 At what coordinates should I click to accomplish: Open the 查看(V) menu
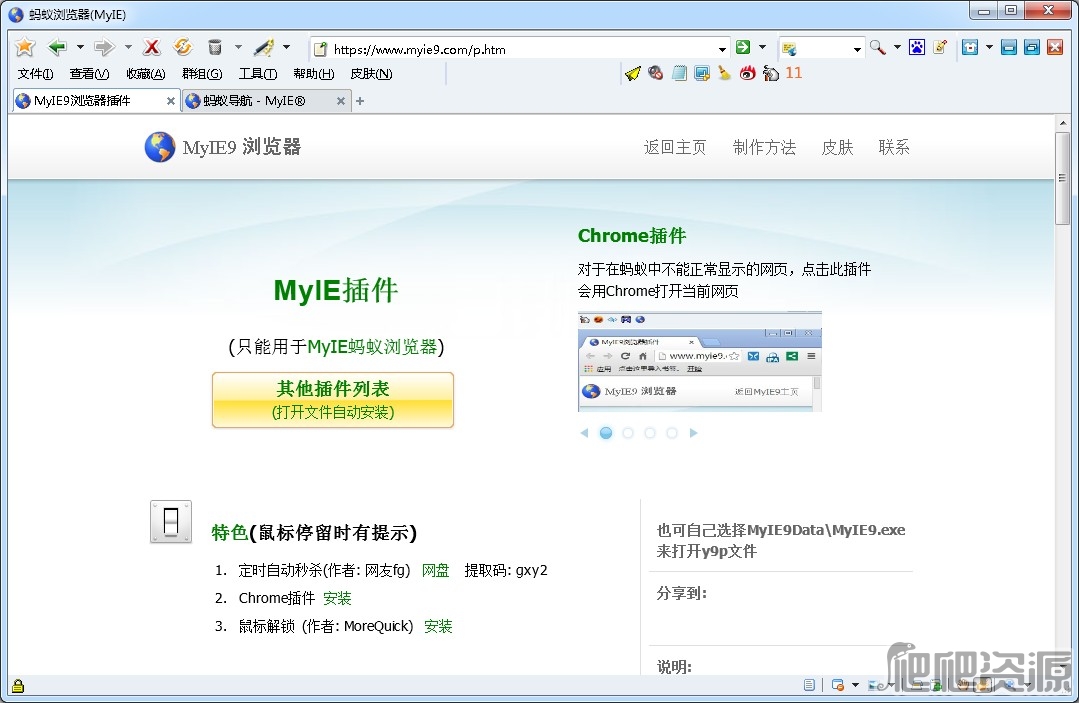89,74
